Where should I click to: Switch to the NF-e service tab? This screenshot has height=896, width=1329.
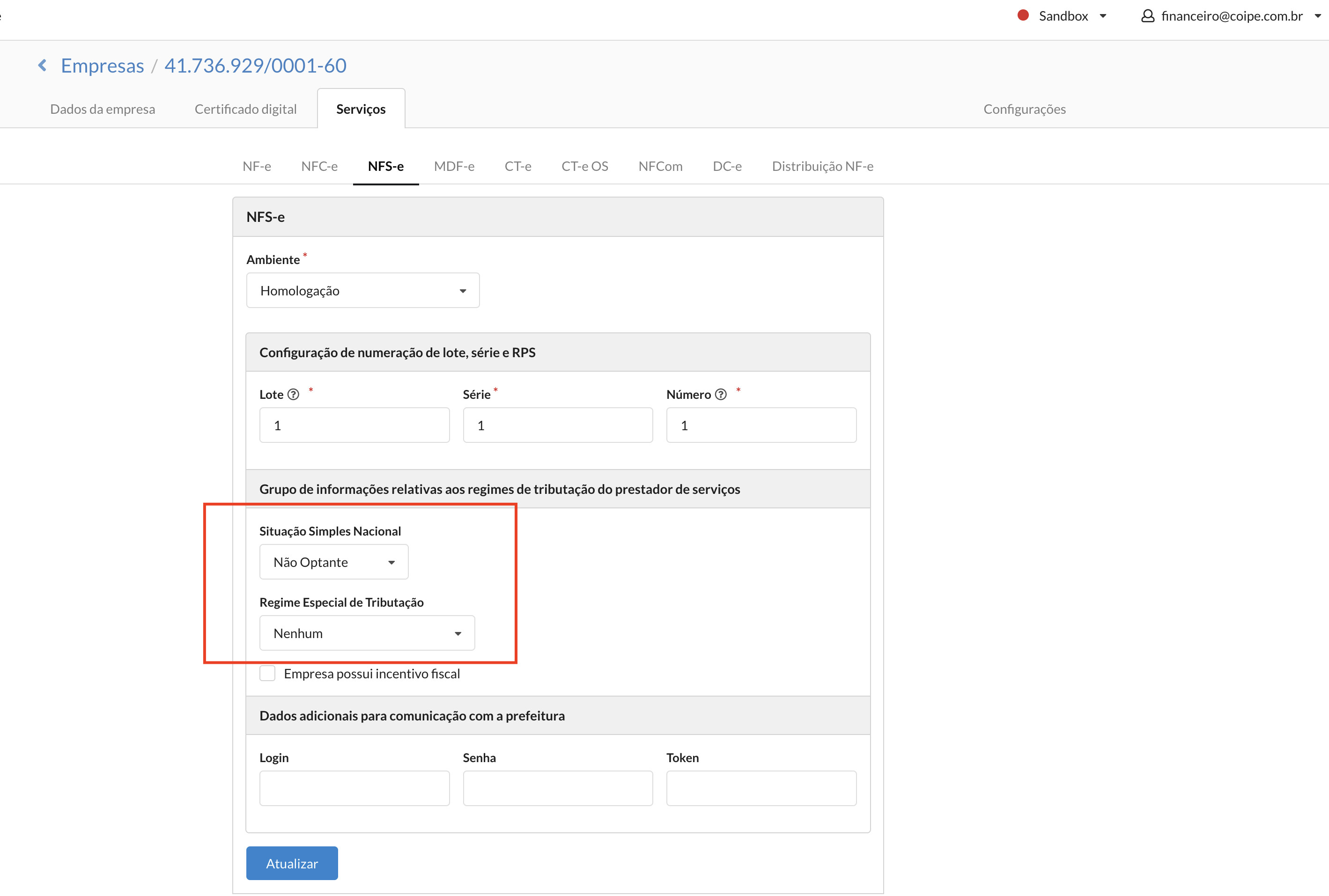coord(257,166)
